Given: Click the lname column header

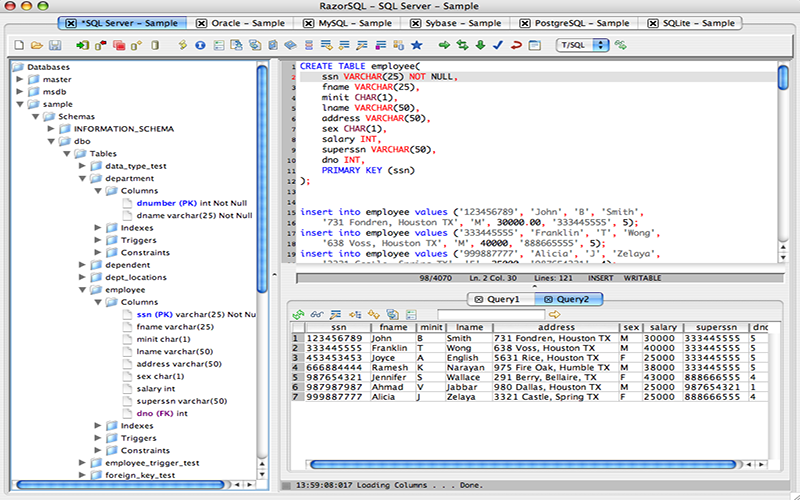Looking at the screenshot, I should click(469, 328).
